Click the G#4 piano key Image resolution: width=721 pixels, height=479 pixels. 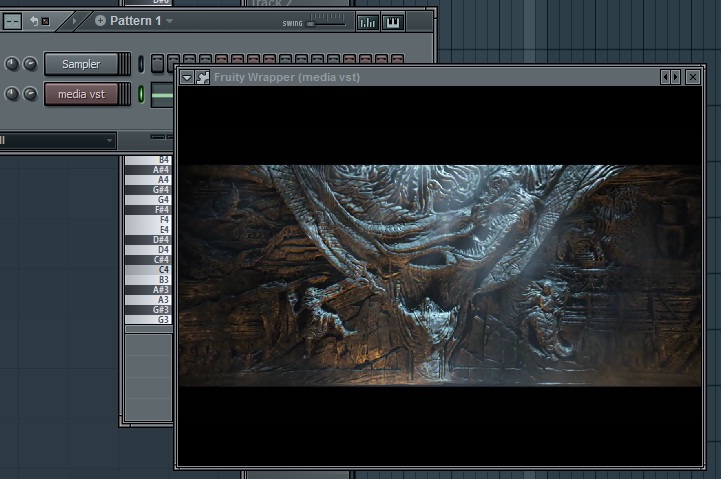(x=148, y=190)
